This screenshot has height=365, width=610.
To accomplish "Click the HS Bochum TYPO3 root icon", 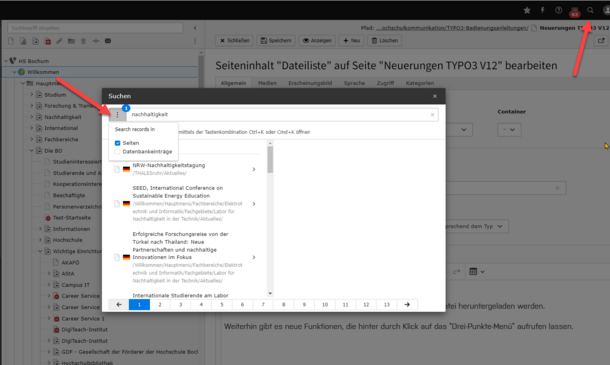I will [x=13, y=61].
